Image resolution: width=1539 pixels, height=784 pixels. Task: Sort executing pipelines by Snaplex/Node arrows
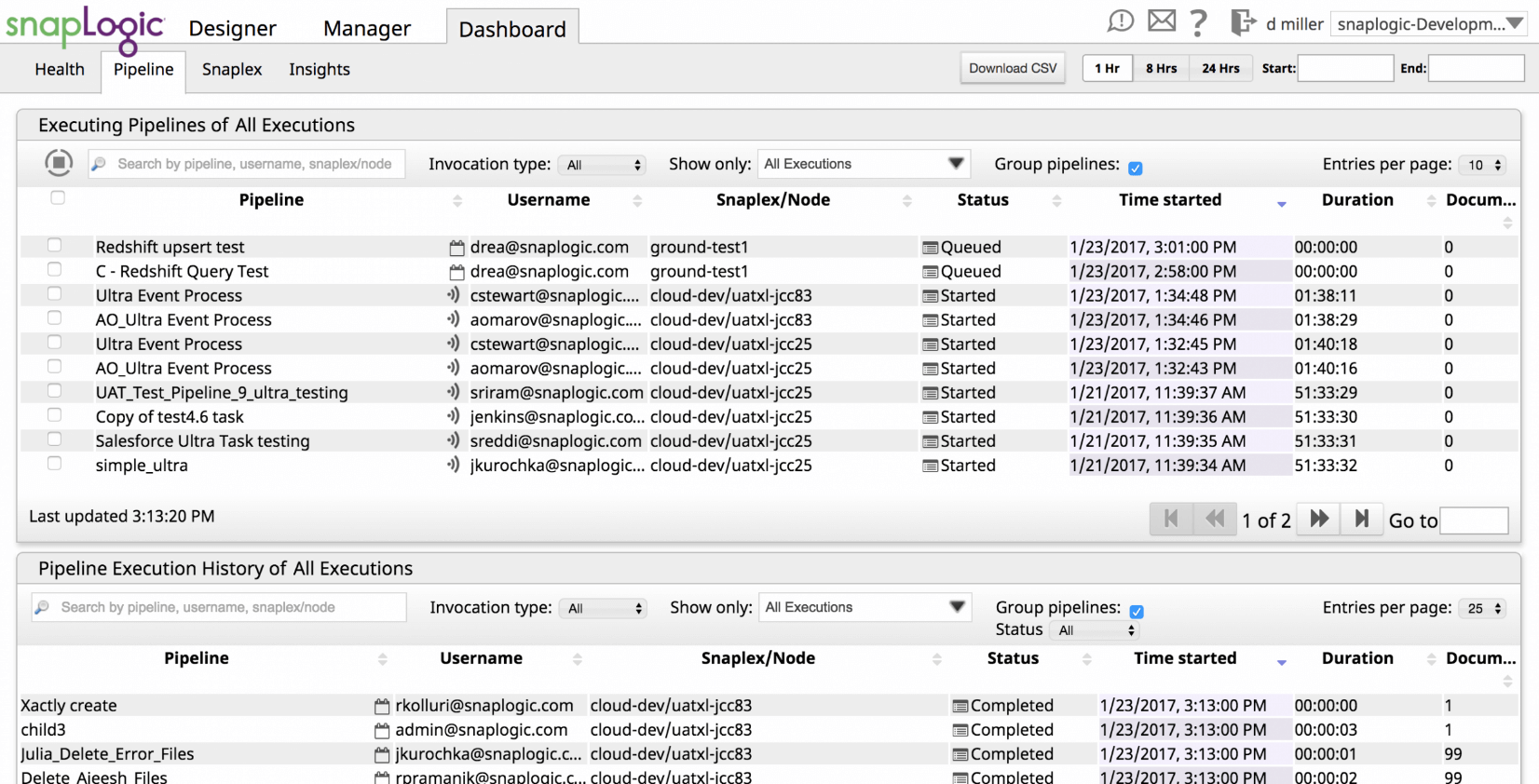click(907, 200)
